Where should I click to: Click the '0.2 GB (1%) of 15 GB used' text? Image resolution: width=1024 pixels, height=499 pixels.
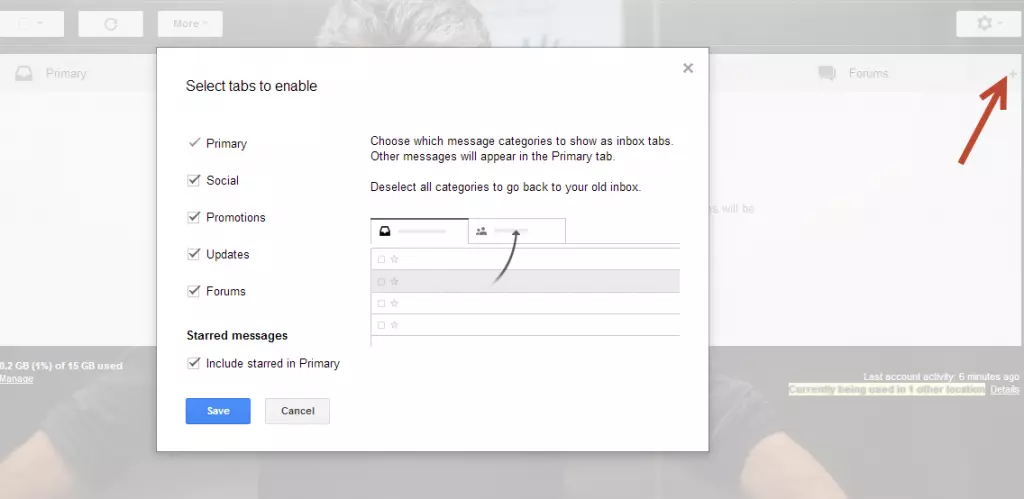pos(61,366)
